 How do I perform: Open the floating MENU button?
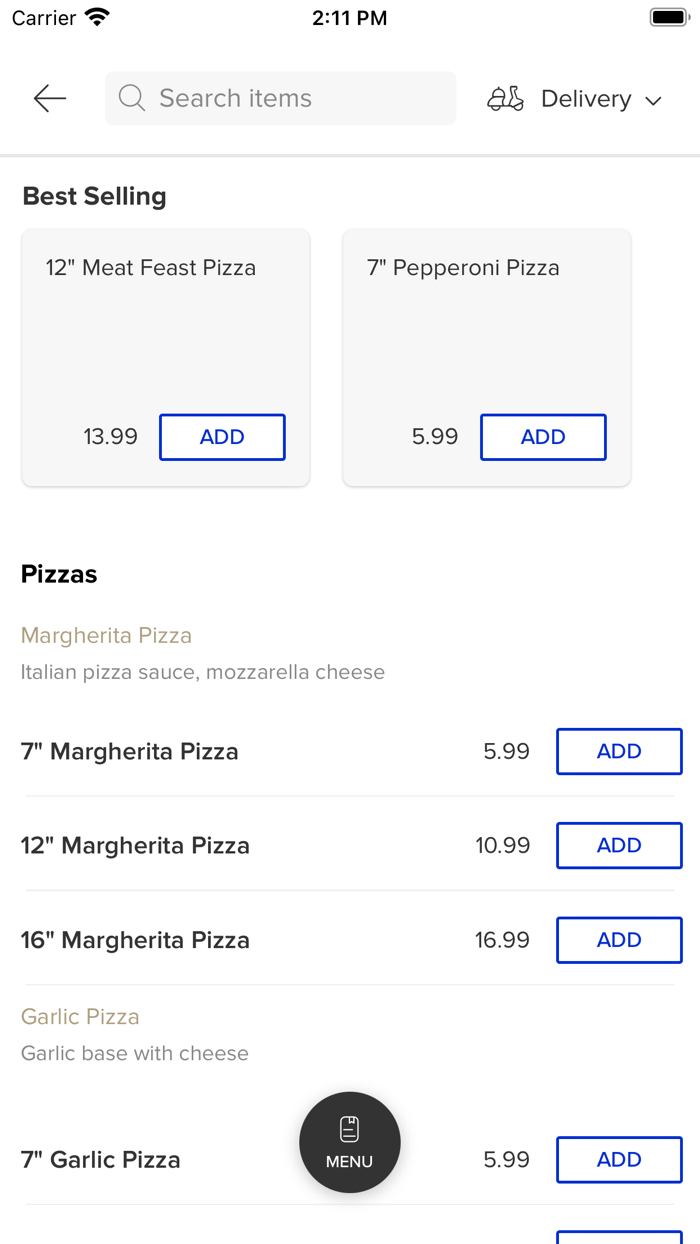[x=349, y=1142]
